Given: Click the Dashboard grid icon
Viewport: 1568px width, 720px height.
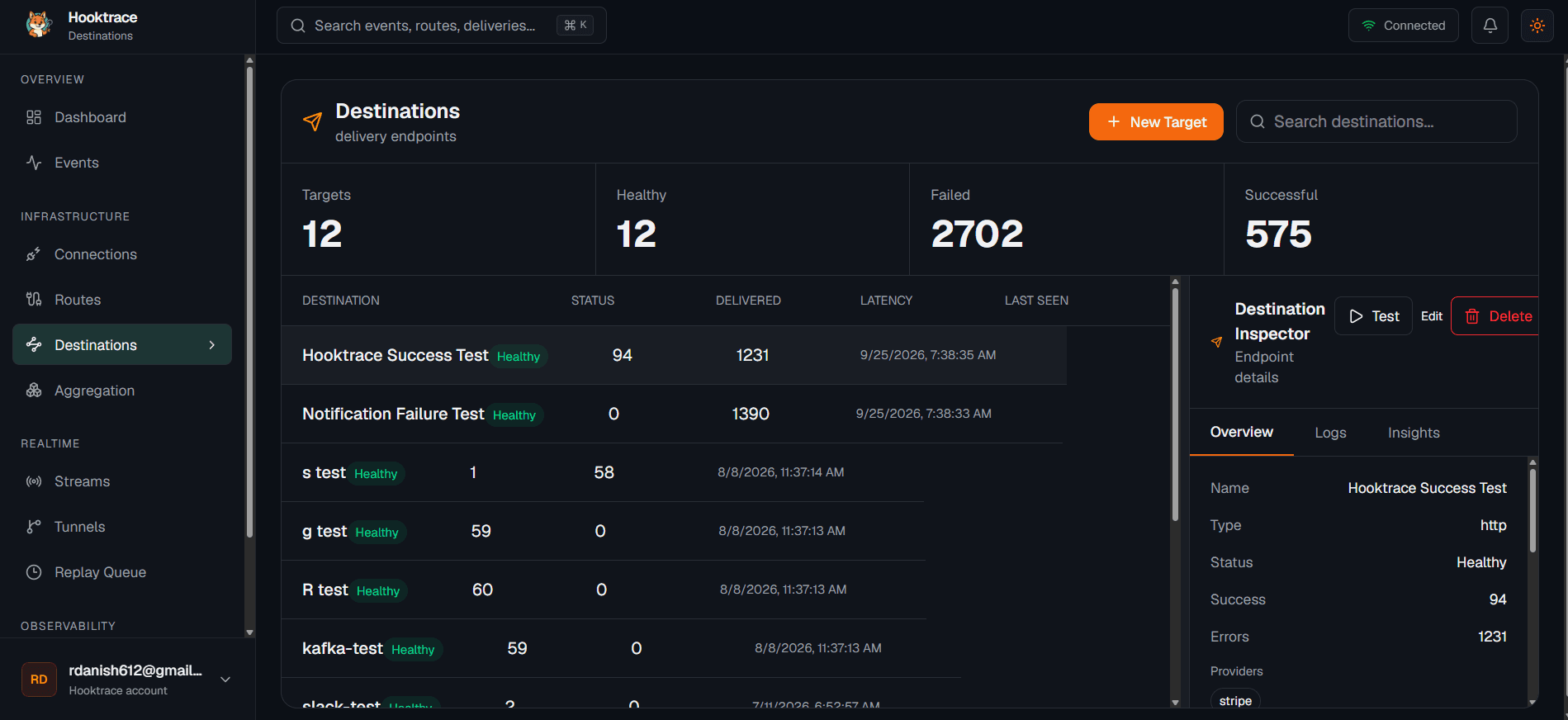Looking at the screenshot, I should 34,117.
